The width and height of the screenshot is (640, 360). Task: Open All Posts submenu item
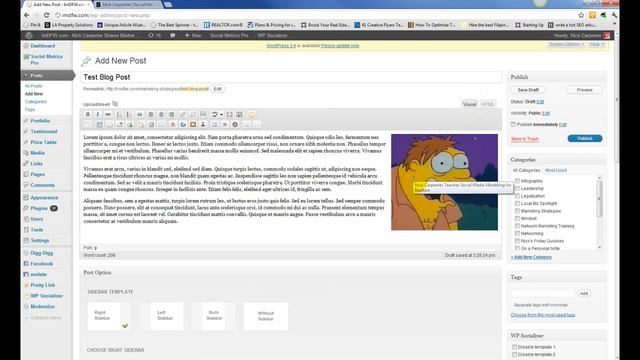[33, 86]
